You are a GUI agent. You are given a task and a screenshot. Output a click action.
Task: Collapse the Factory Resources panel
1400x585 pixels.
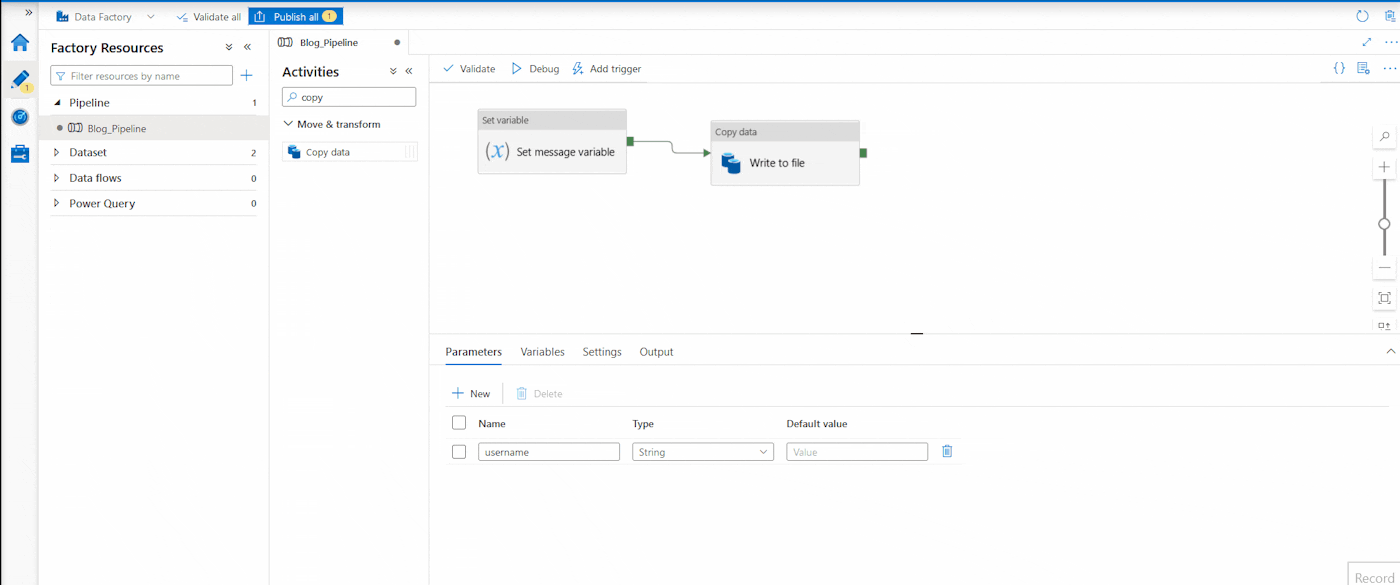[x=247, y=47]
